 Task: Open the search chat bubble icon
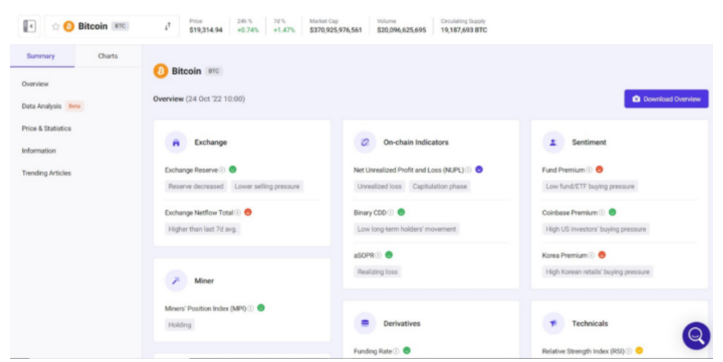pyautogui.click(x=696, y=336)
